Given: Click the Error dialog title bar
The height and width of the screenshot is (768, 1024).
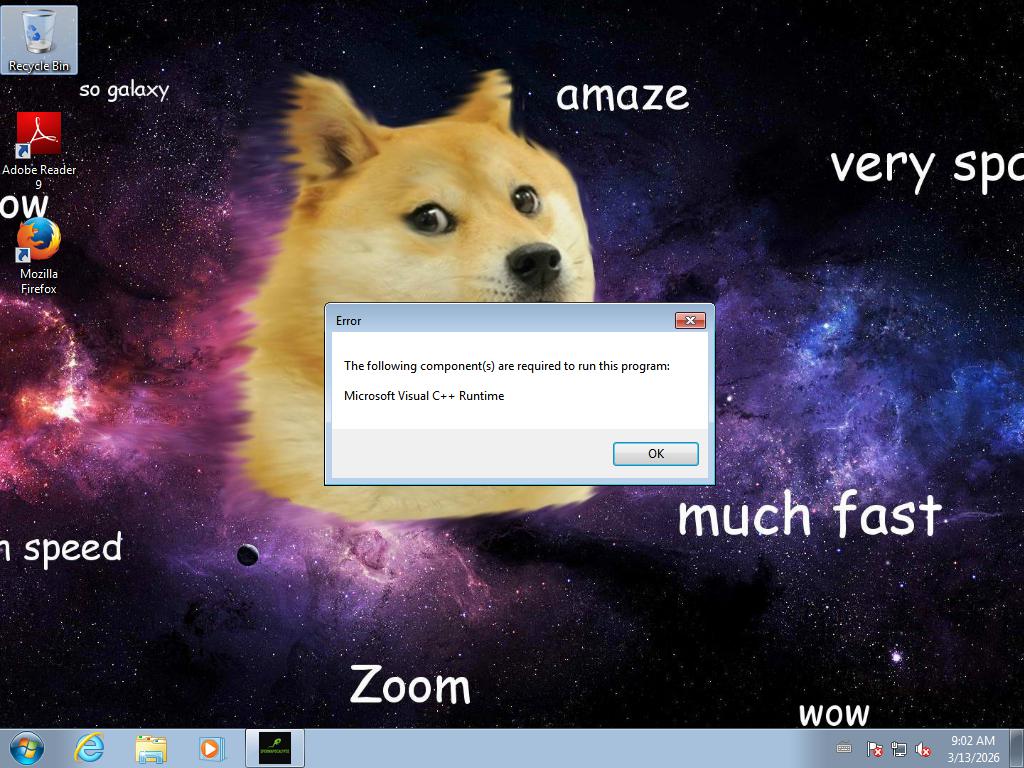Looking at the screenshot, I should tap(500, 320).
